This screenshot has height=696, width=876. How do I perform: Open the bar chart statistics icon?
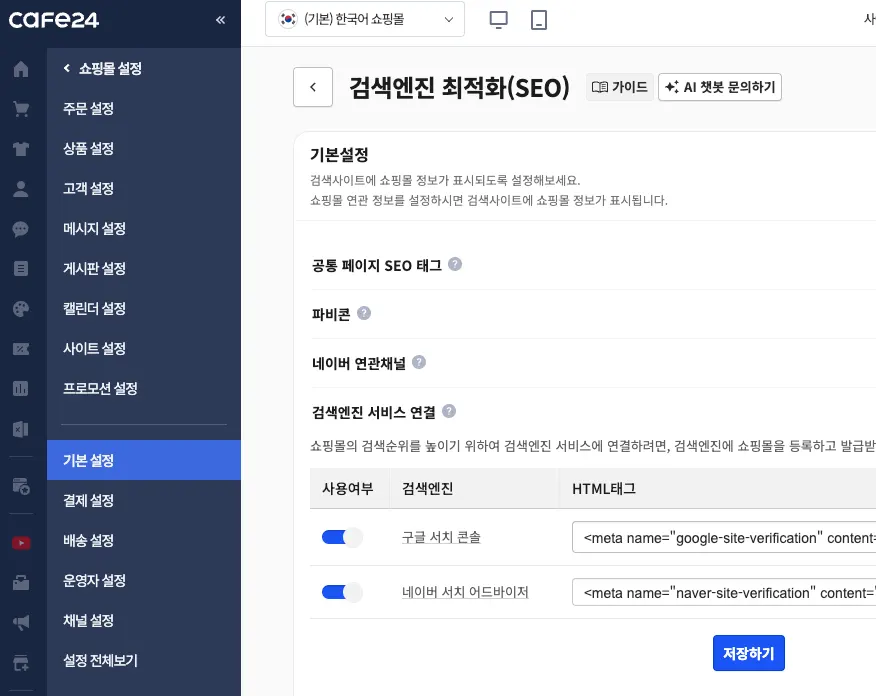click(x=21, y=389)
